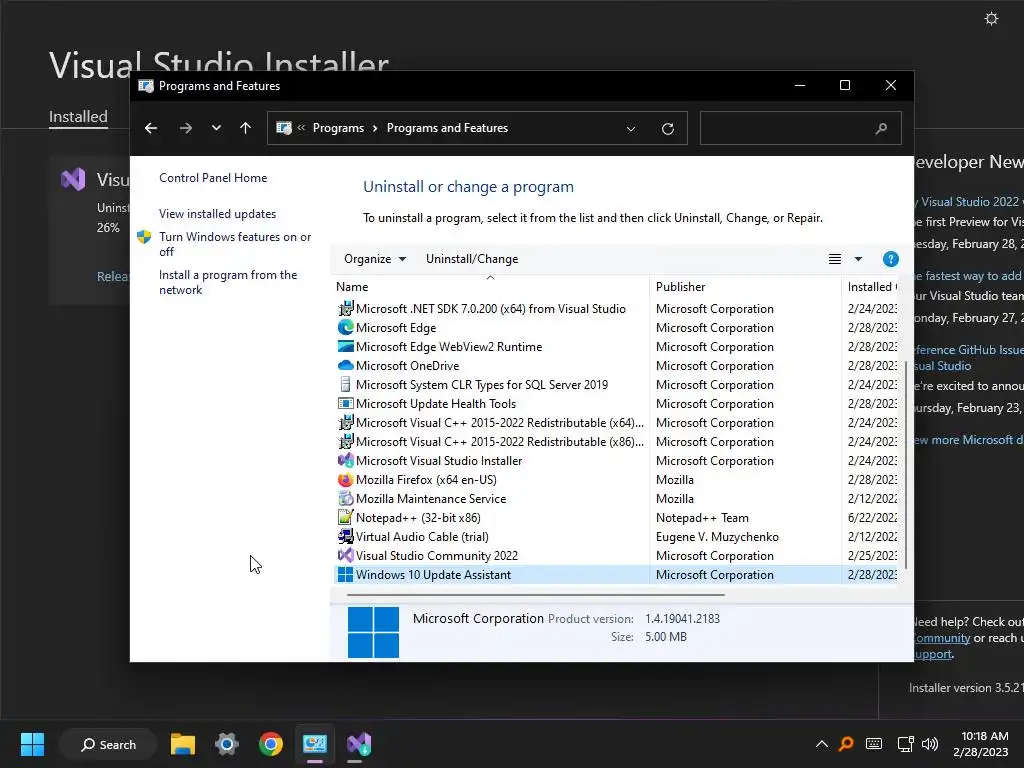This screenshot has height=768, width=1024.
Task: Click Programs in the address breadcrumb
Action: coord(338,128)
